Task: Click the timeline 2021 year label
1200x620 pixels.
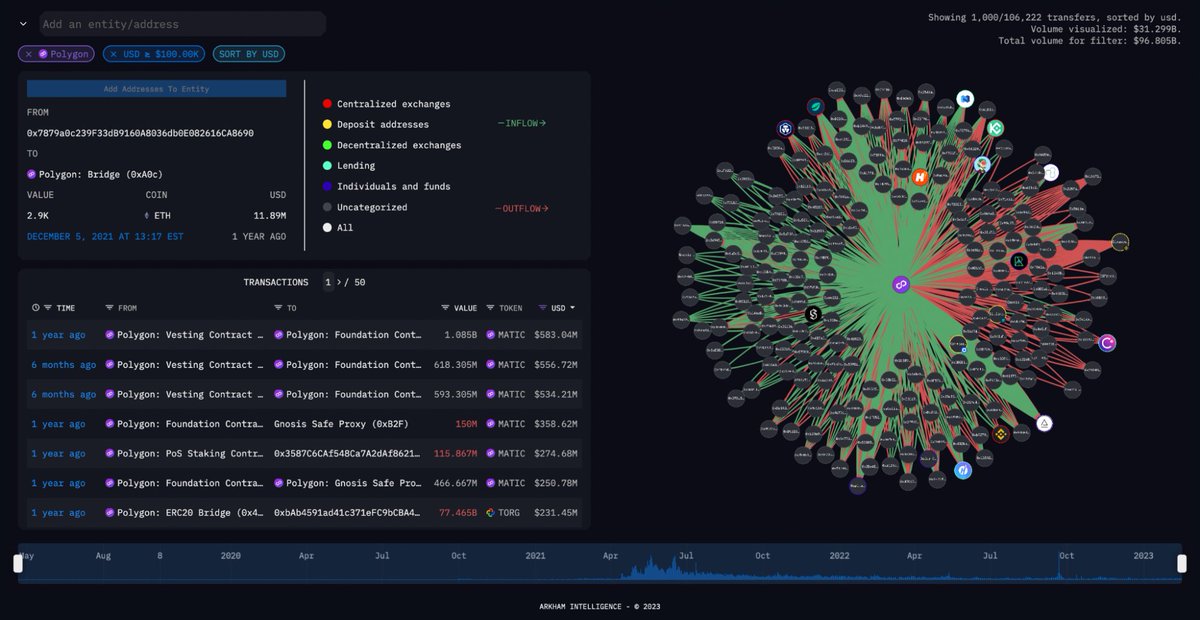Action: click(535, 555)
